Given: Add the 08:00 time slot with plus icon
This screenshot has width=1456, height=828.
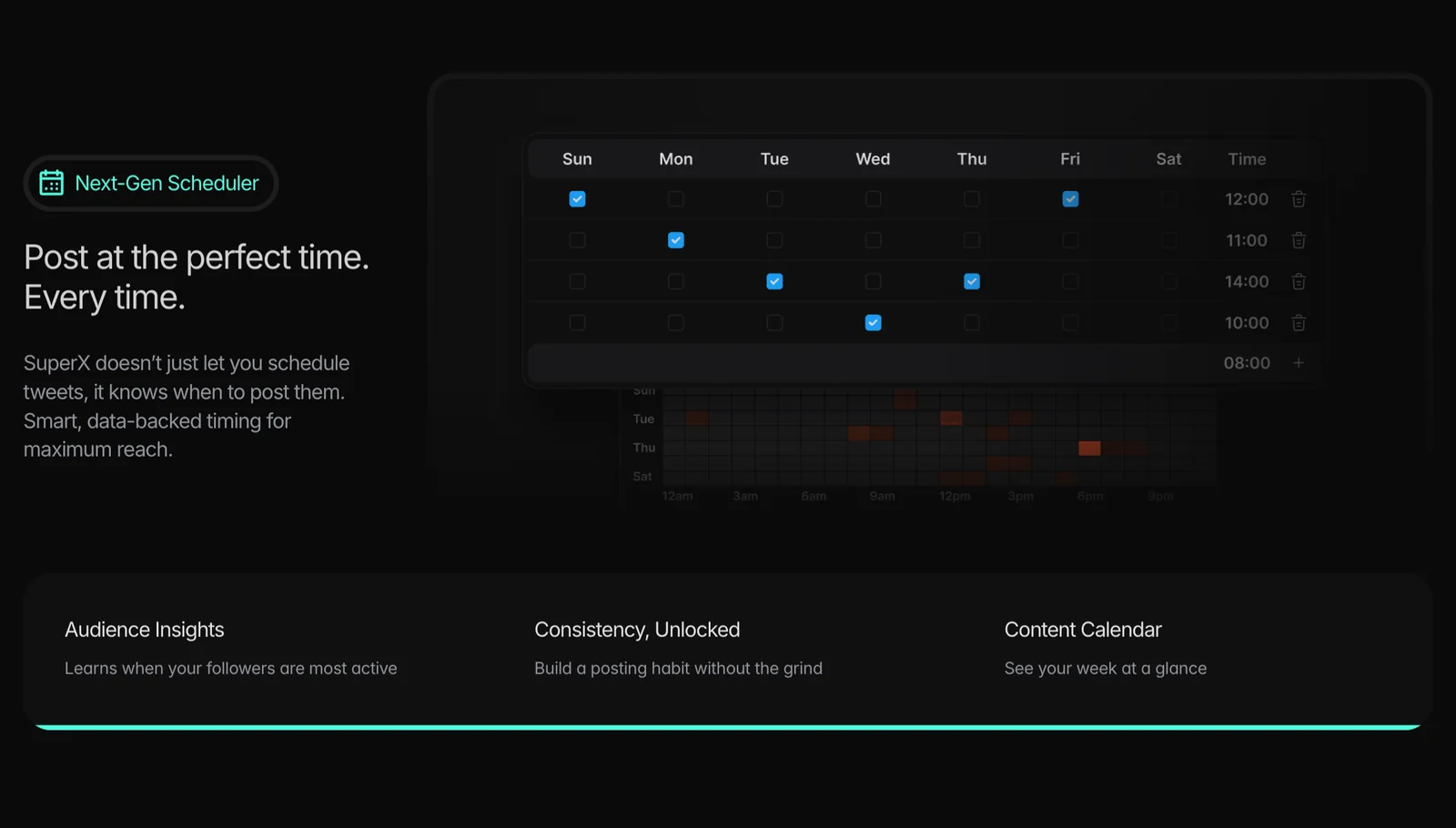Looking at the screenshot, I should point(1299,363).
